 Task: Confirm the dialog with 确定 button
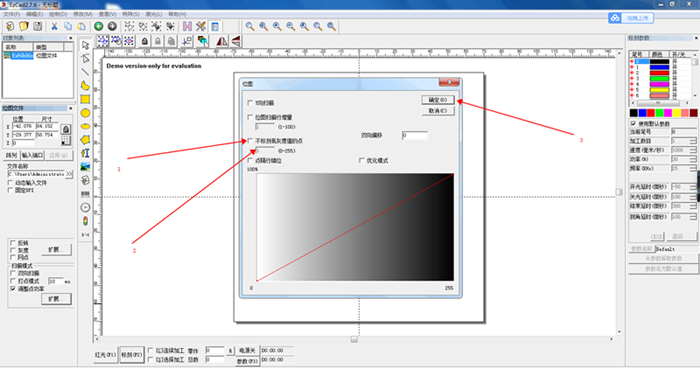click(x=438, y=100)
